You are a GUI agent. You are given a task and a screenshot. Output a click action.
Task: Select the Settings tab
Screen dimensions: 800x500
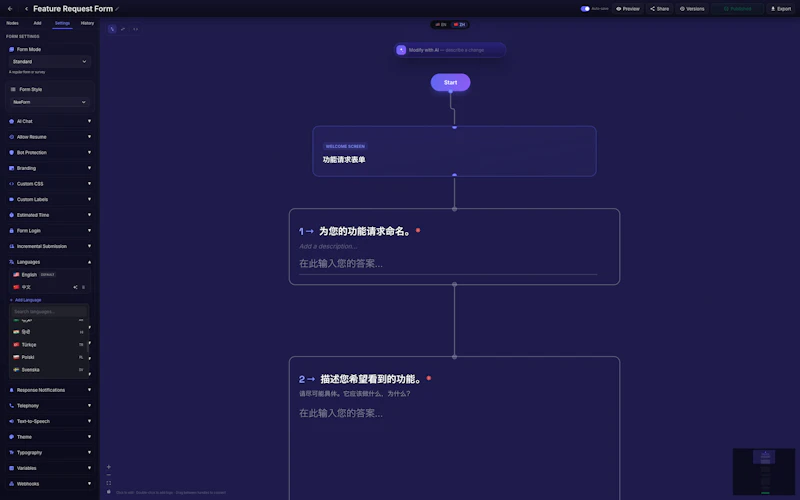(62, 23)
